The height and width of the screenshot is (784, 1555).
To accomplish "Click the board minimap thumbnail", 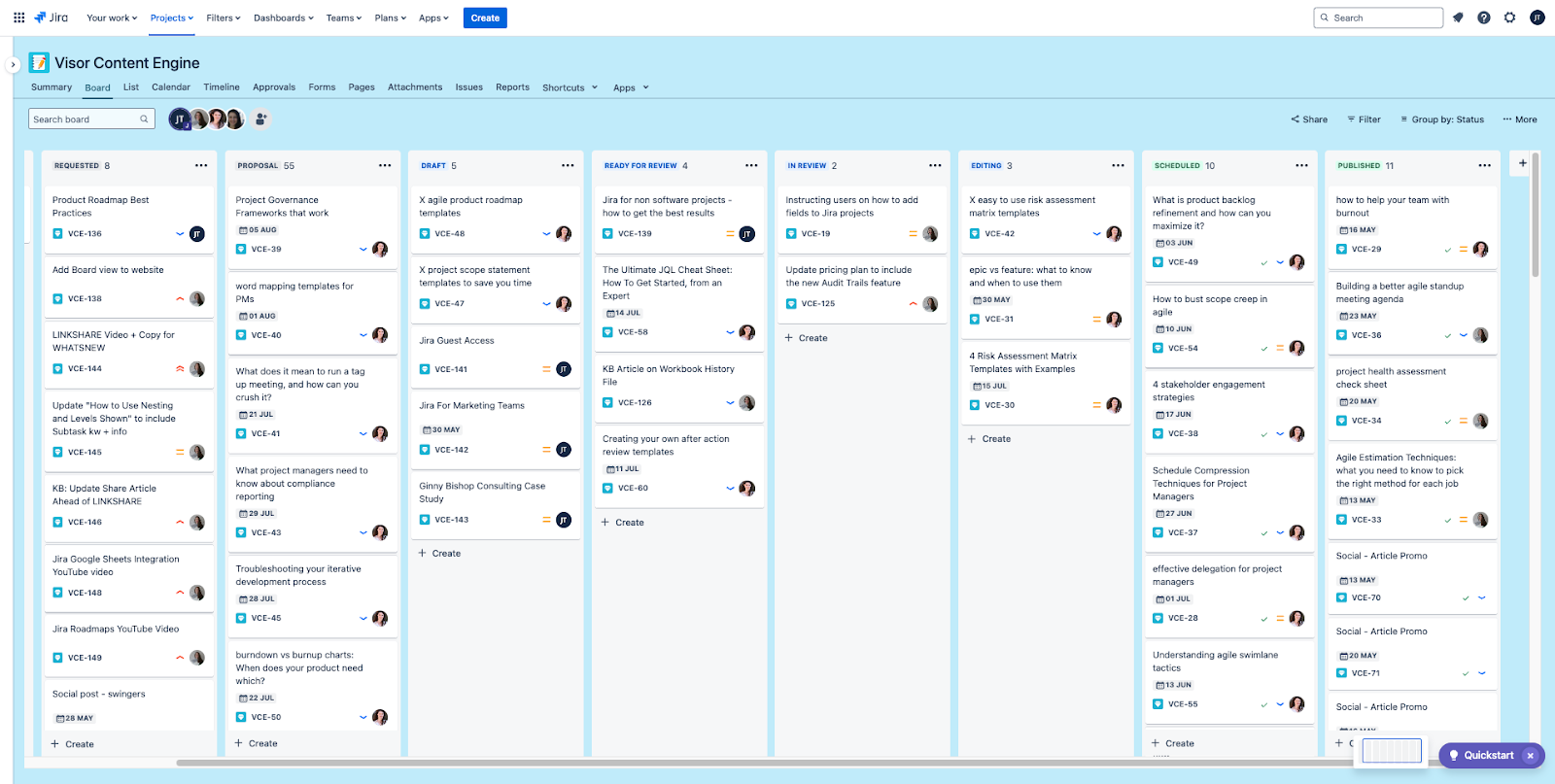I will click(1392, 750).
